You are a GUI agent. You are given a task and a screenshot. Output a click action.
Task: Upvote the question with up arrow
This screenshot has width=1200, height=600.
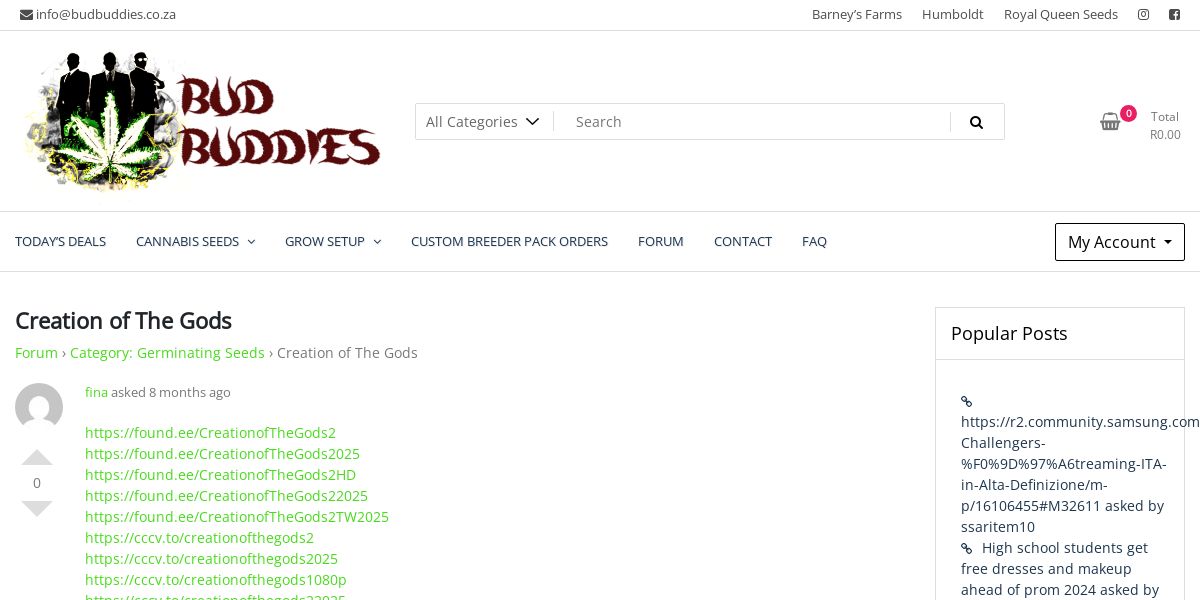(x=37, y=458)
